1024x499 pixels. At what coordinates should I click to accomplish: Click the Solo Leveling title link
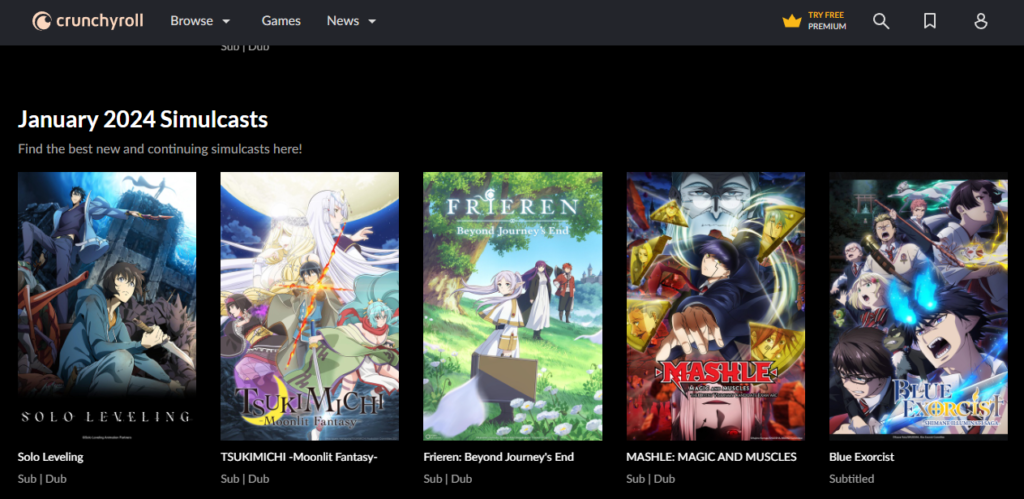[50, 457]
